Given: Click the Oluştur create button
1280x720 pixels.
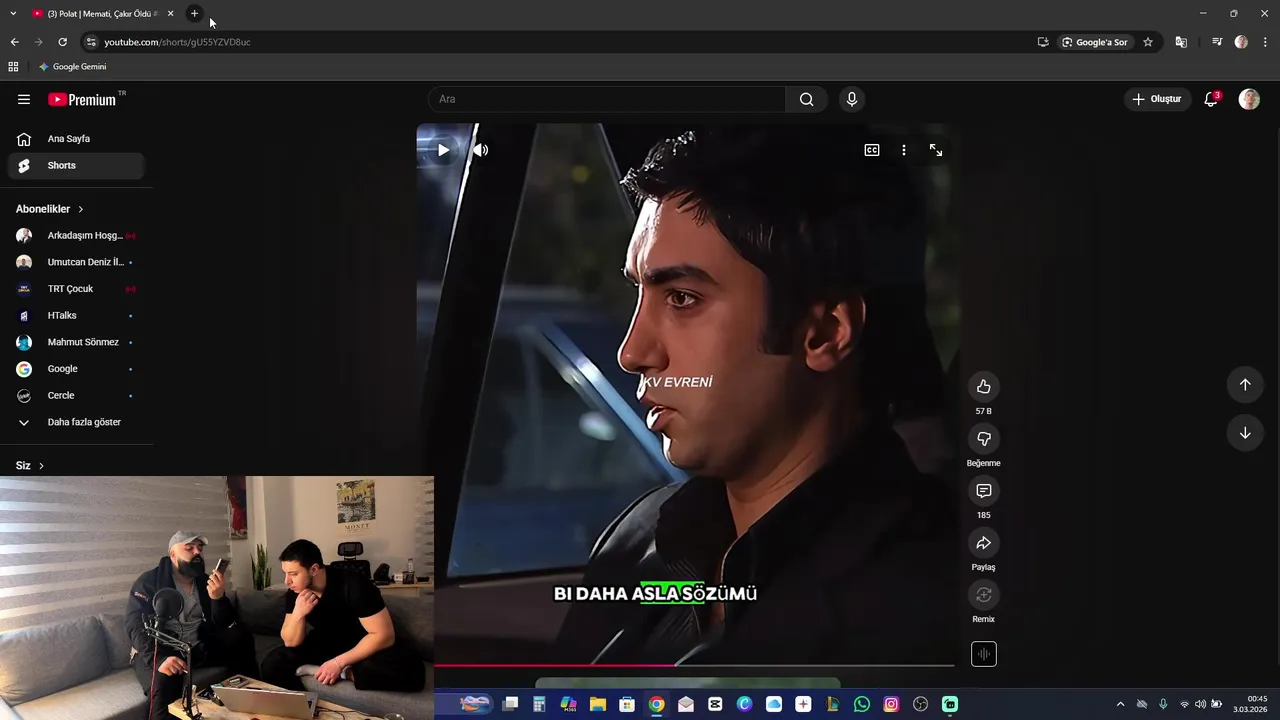Looking at the screenshot, I should pyautogui.click(x=1156, y=99).
